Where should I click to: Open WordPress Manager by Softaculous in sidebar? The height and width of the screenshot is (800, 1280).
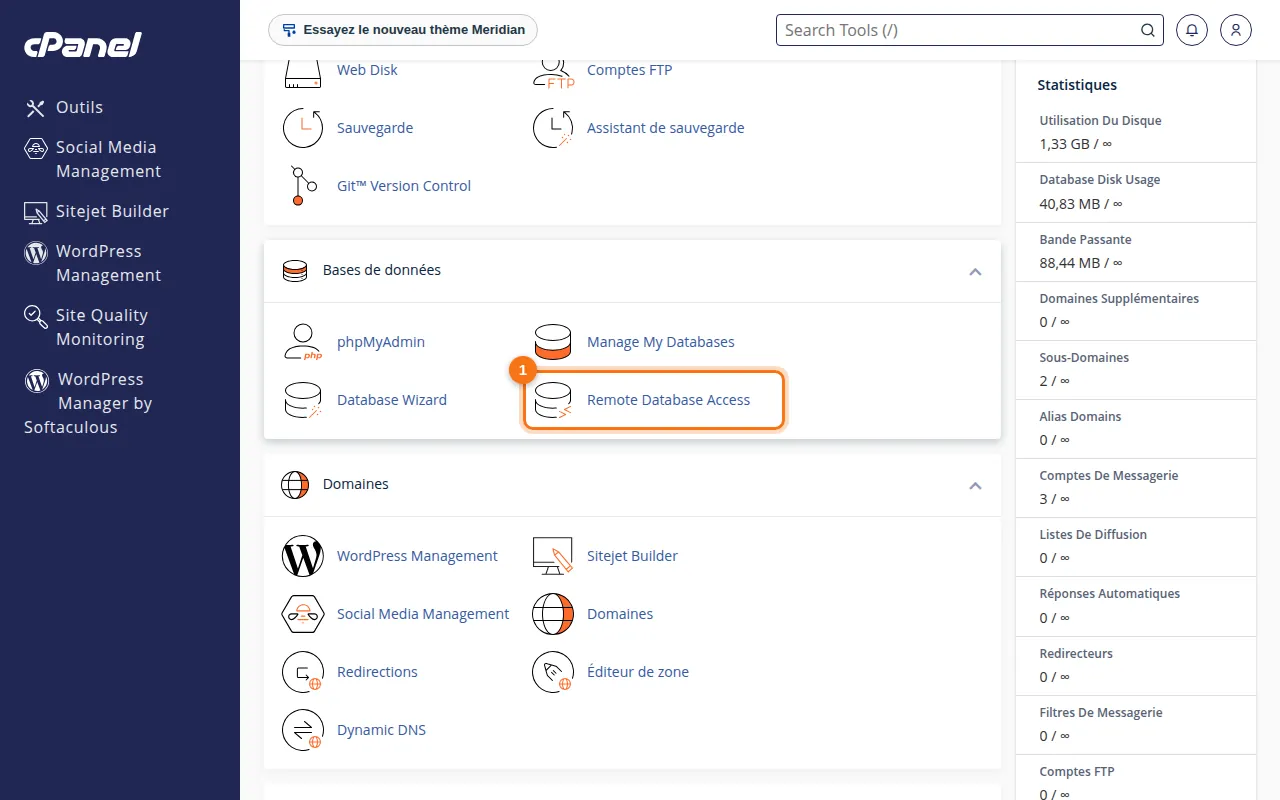88,403
